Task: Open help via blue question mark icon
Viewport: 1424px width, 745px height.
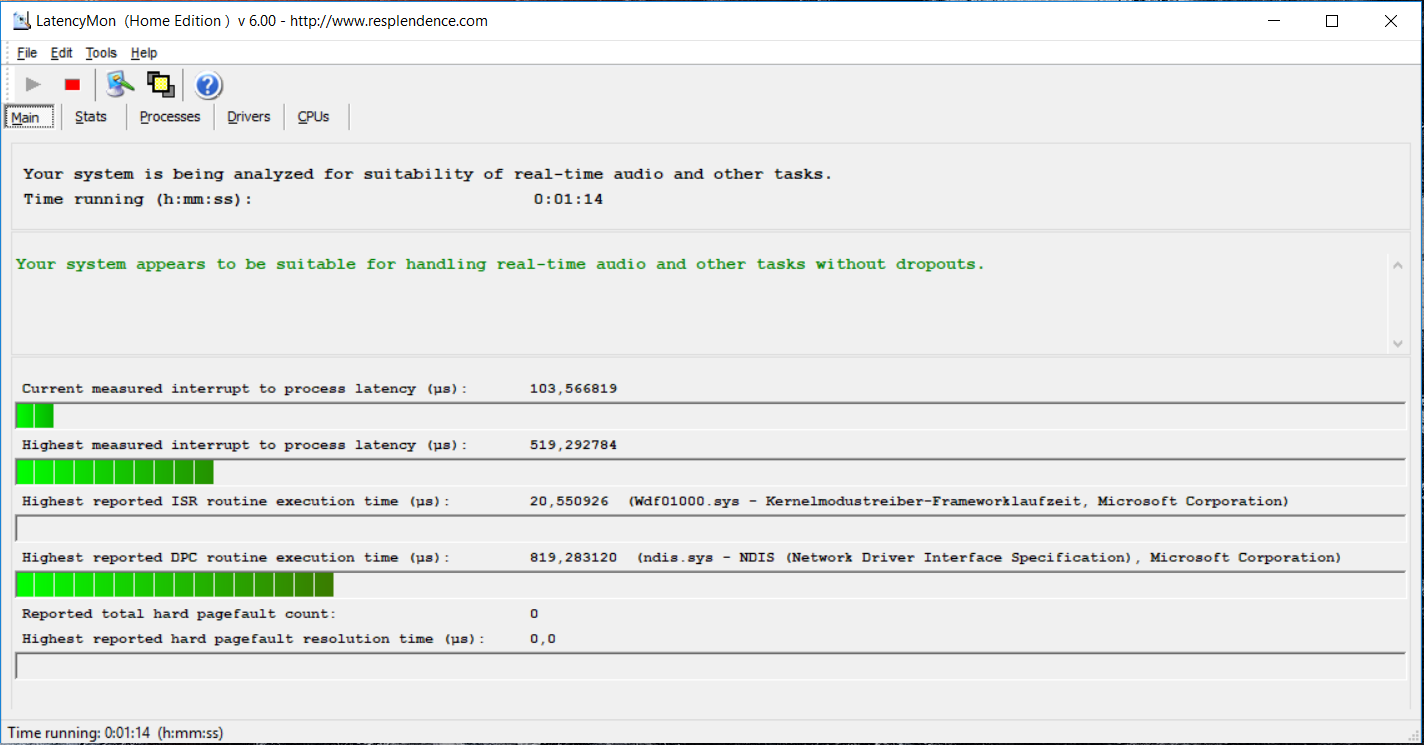Action: (x=208, y=85)
